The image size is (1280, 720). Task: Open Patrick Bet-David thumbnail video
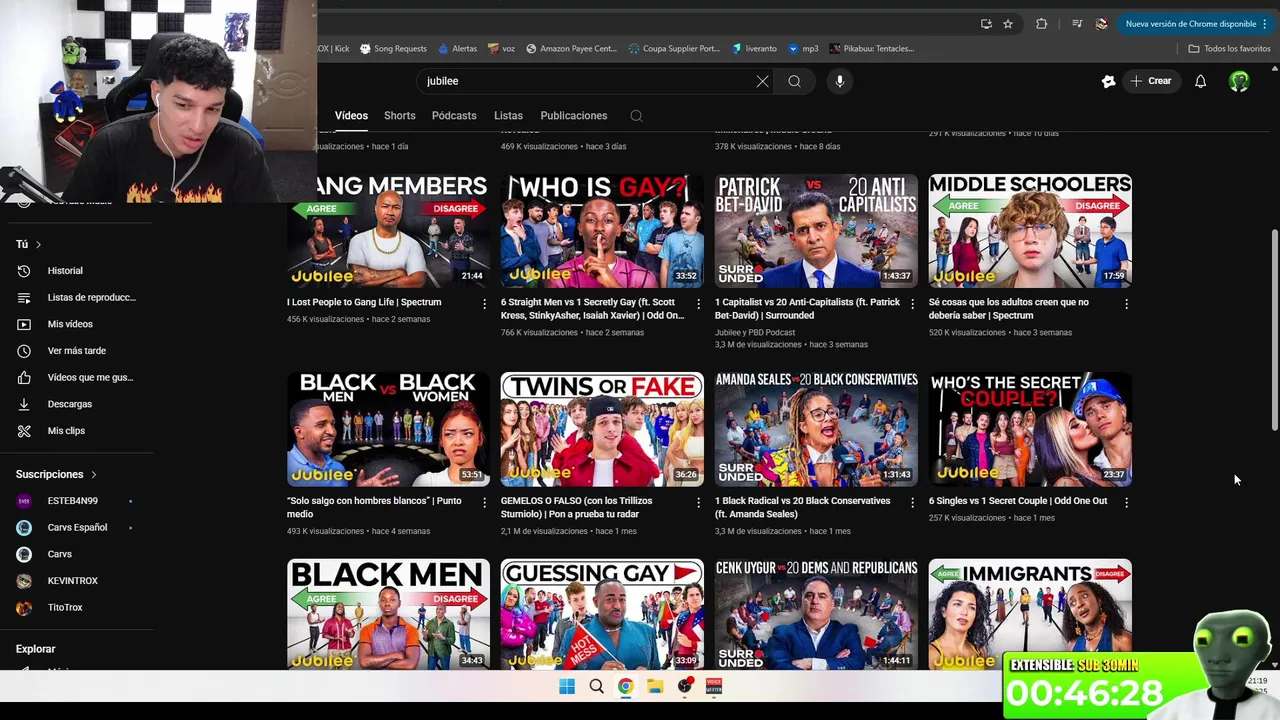(x=816, y=231)
